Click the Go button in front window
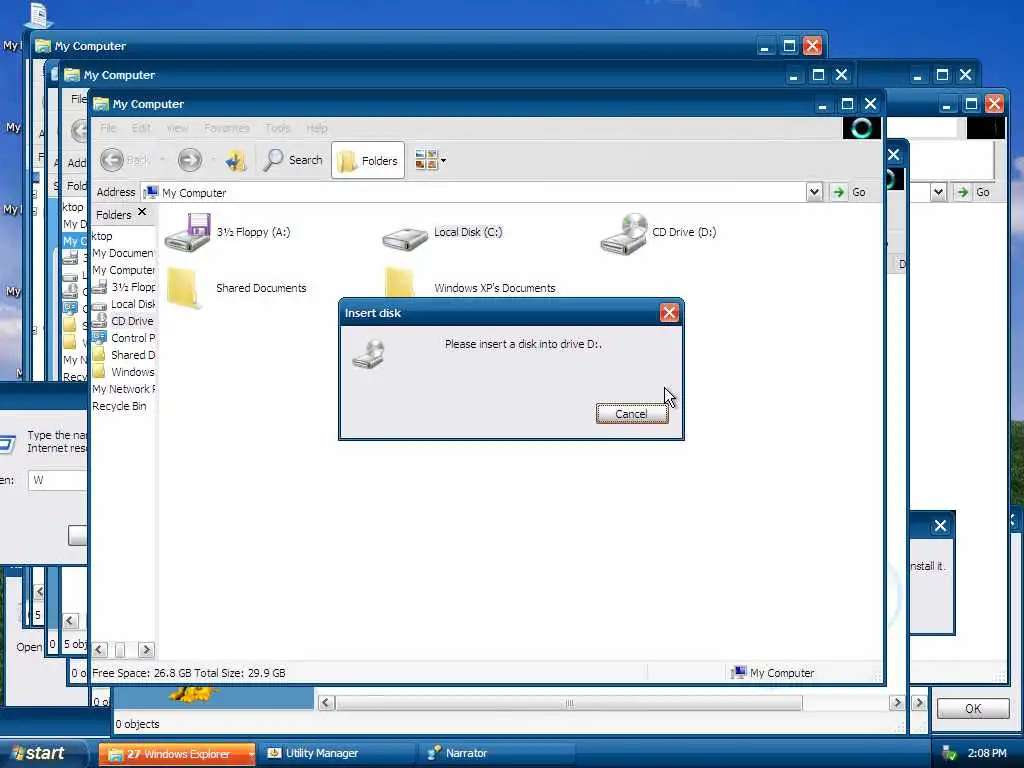Viewport: 1024px width, 768px height. (x=849, y=192)
